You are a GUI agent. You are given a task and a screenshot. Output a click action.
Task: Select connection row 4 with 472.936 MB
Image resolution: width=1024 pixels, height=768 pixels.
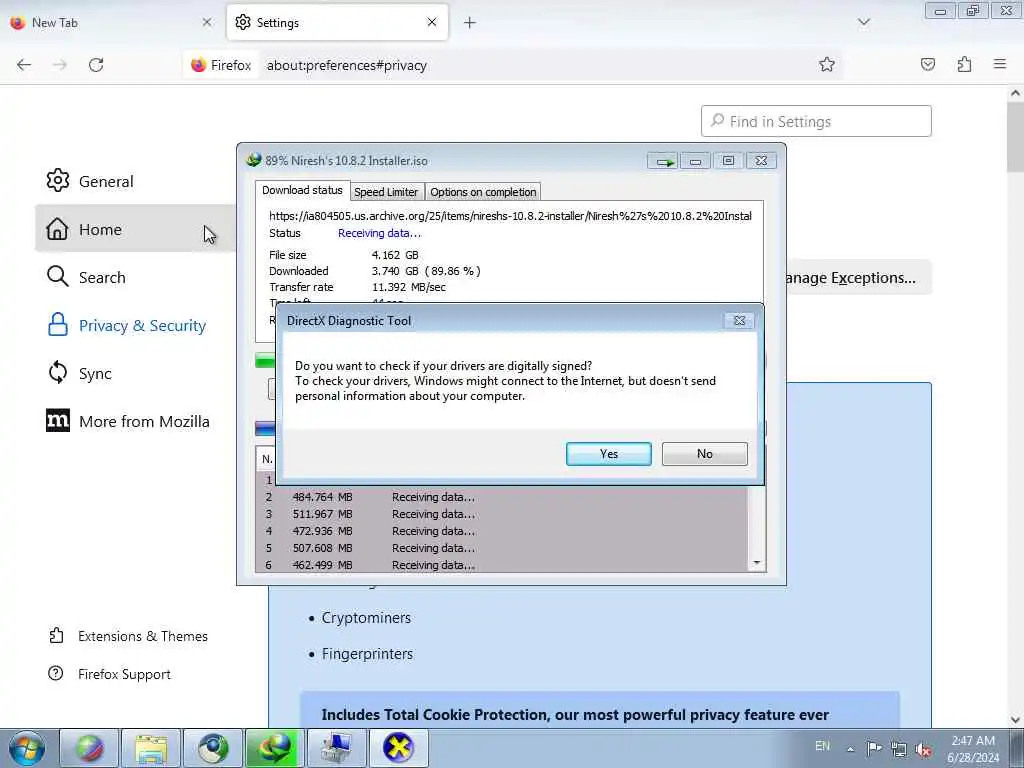tap(502, 531)
